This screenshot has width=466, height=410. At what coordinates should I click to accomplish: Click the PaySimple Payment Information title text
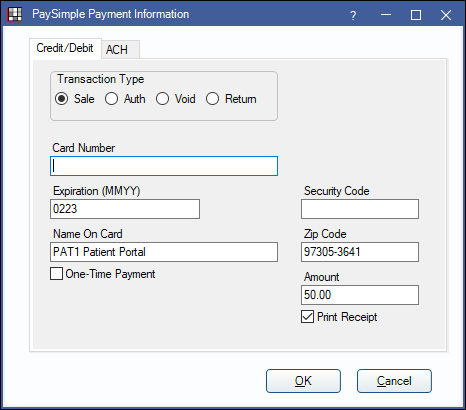[110, 14]
